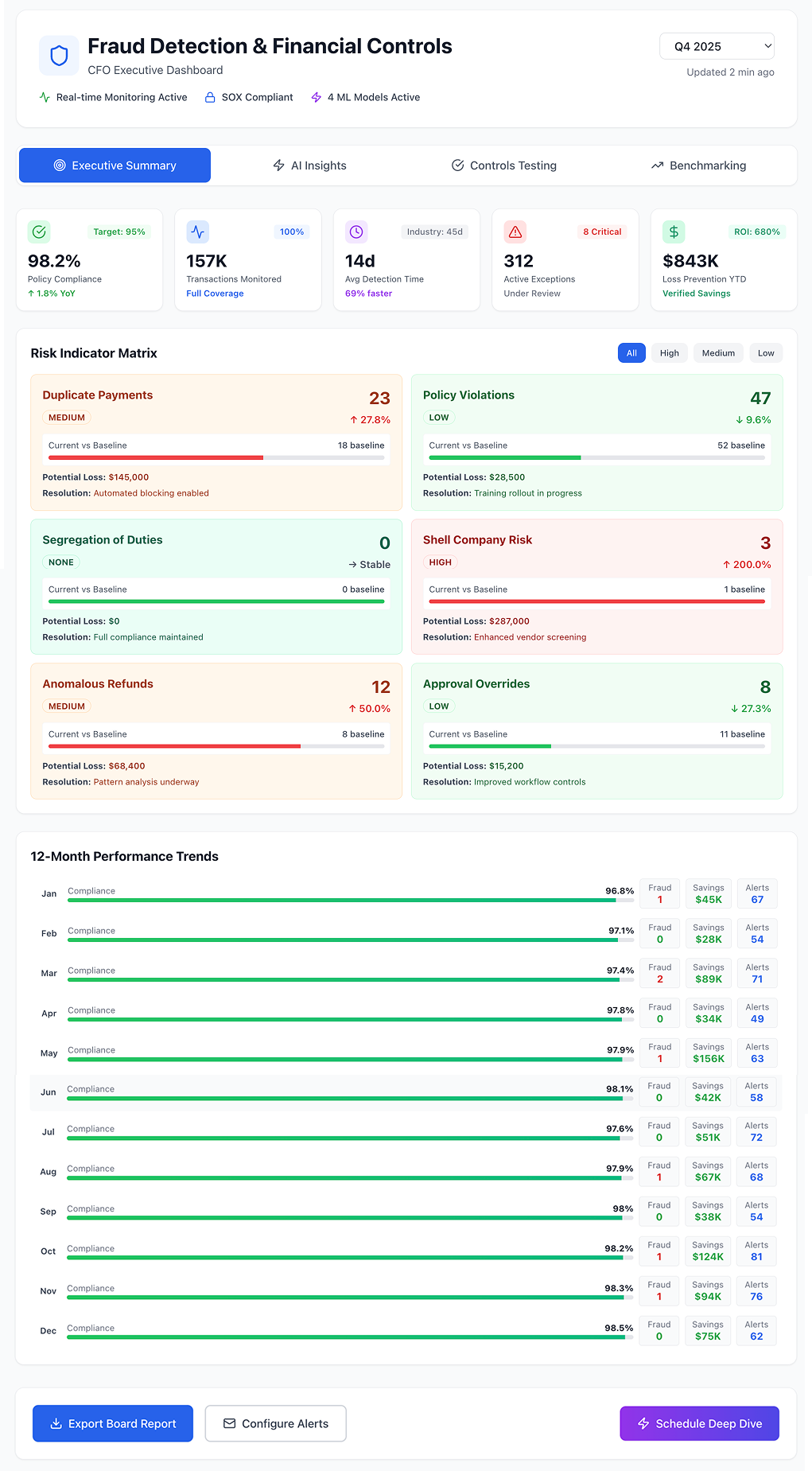Click the Anomalous Refunds baseline progress bar
Screen dimensions: 812x1471
(216, 746)
